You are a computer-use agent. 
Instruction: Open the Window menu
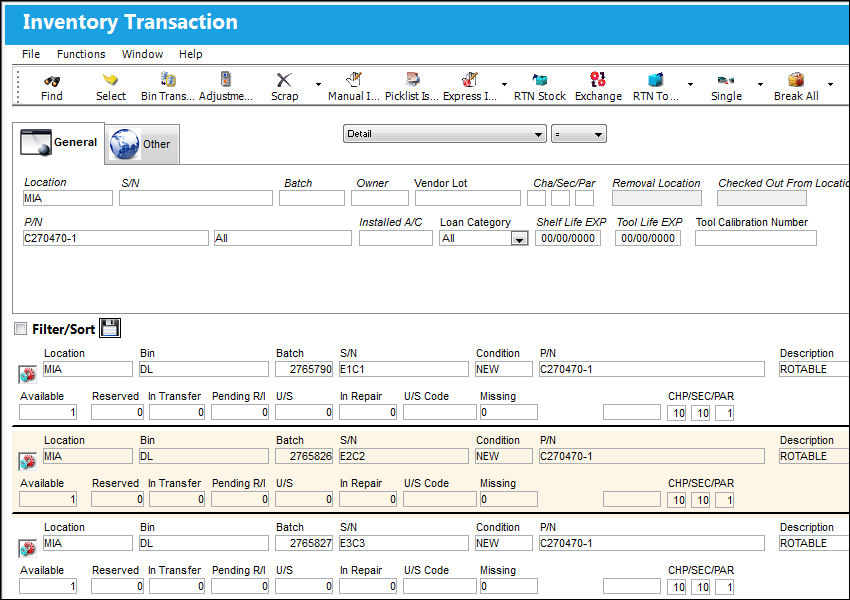coord(143,54)
